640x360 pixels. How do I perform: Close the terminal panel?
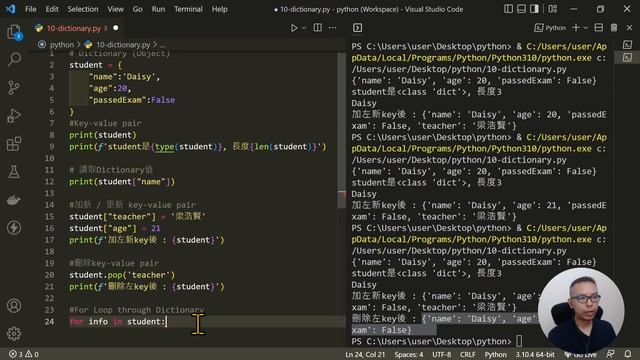pos(629,28)
